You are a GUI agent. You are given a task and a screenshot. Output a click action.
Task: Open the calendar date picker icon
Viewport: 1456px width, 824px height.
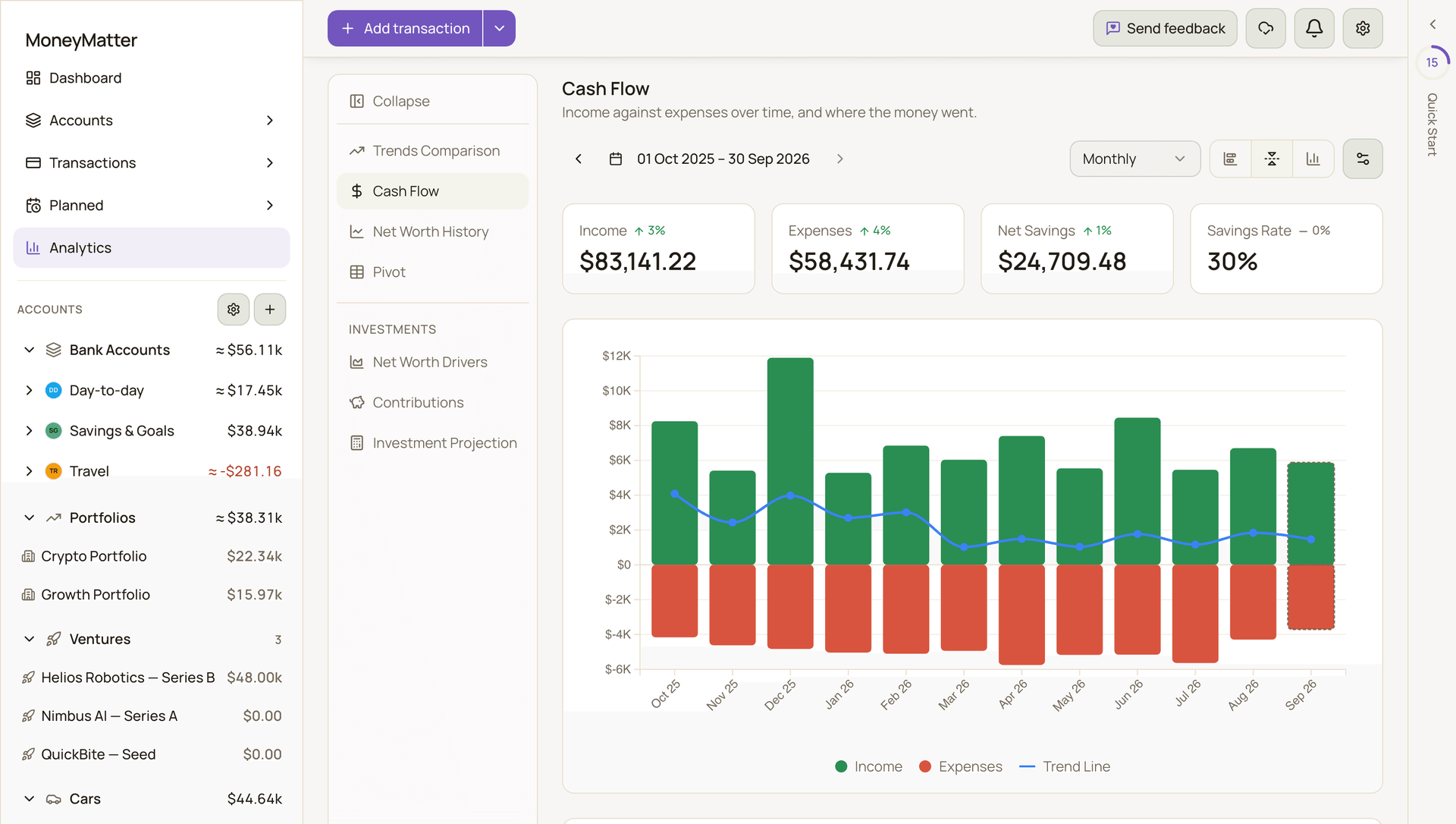coord(616,159)
